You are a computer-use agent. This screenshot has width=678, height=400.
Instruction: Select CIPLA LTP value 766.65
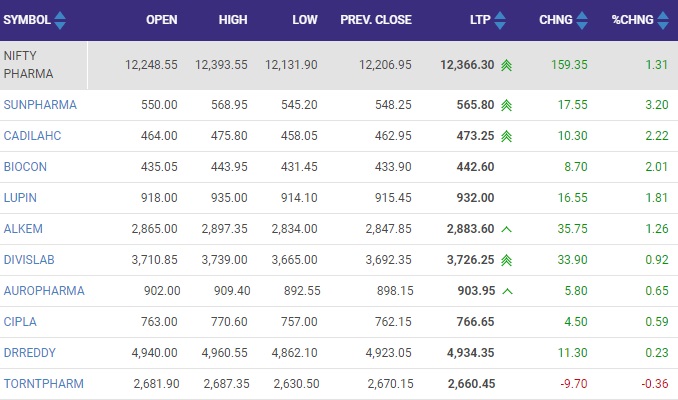coord(475,322)
